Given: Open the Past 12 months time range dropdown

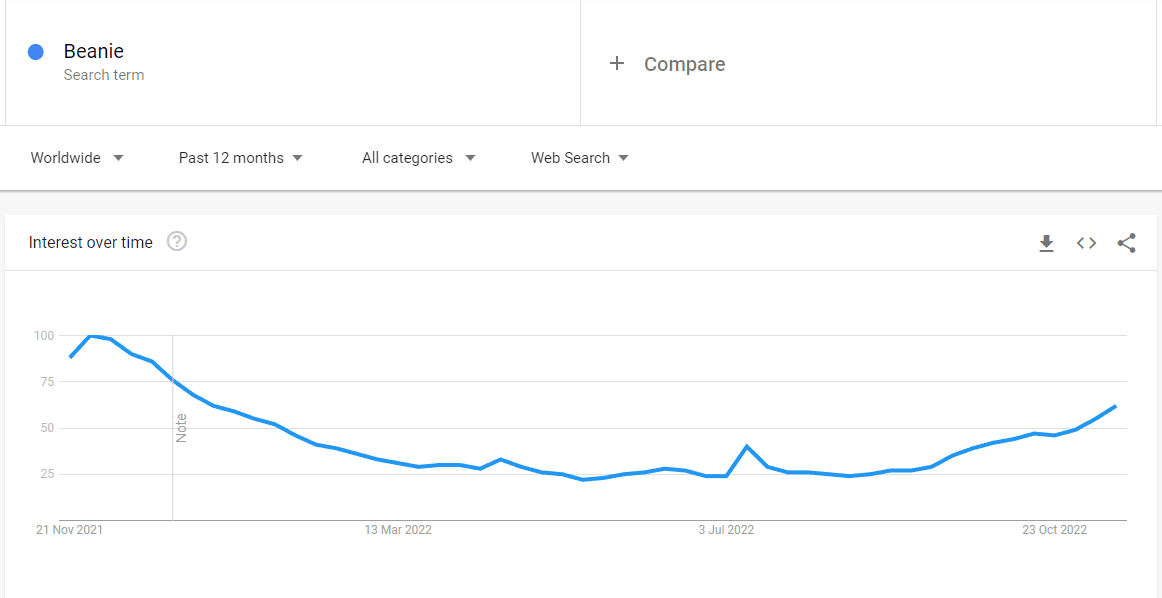Looking at the screenshot, I should pyautogui.click(x=241, y=158).
